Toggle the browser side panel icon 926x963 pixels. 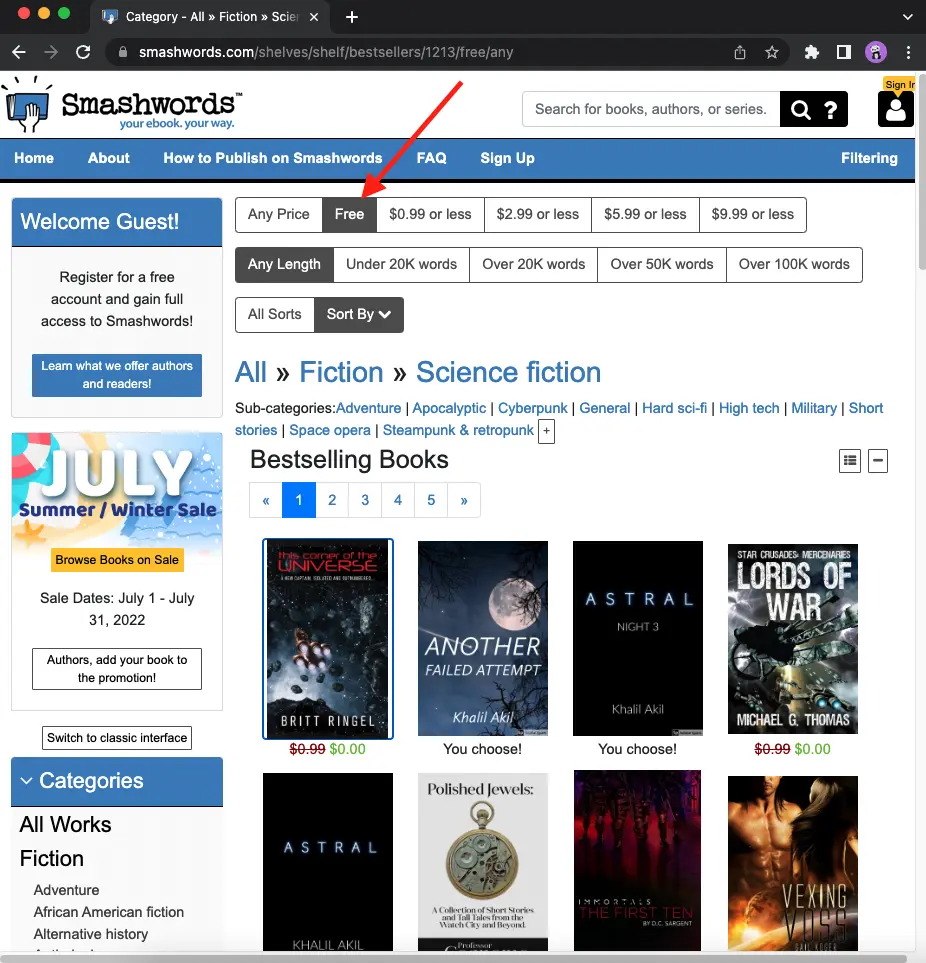[x=844, y=52]
